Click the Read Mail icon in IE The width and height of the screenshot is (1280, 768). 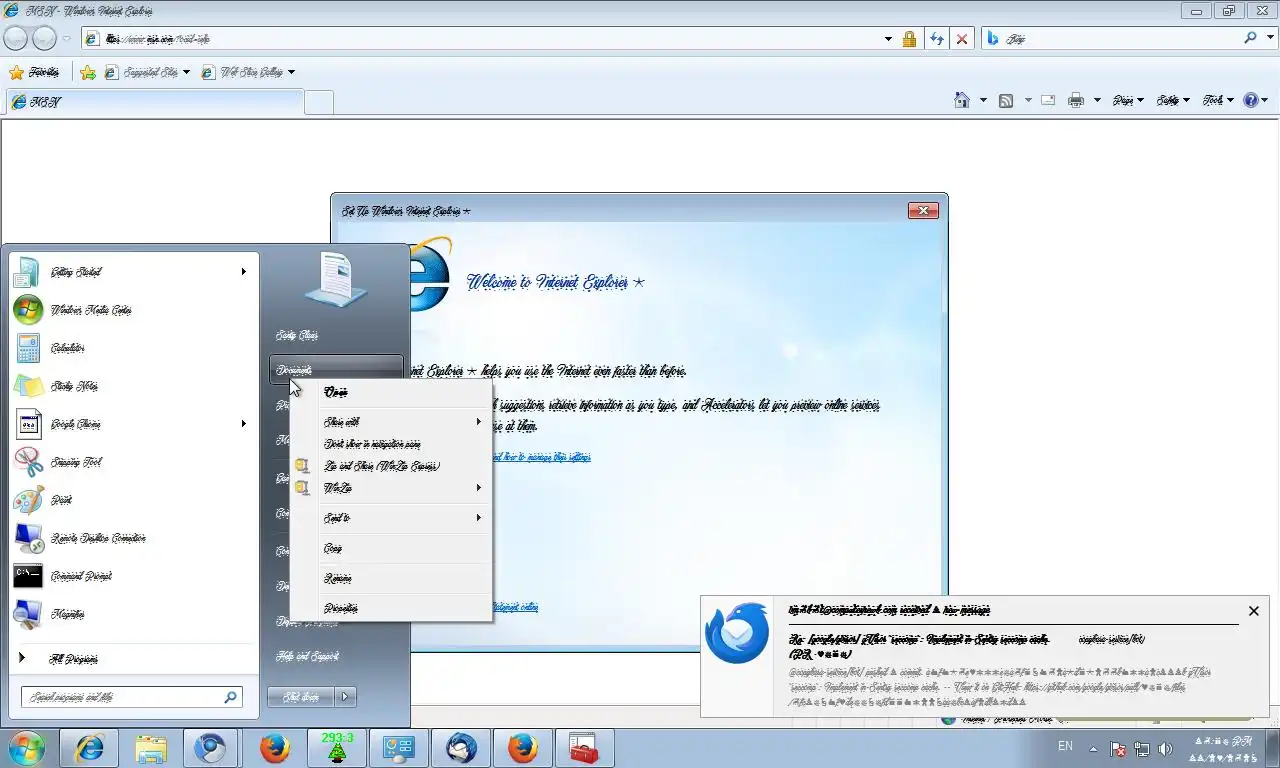click(x=1048, y=100)
